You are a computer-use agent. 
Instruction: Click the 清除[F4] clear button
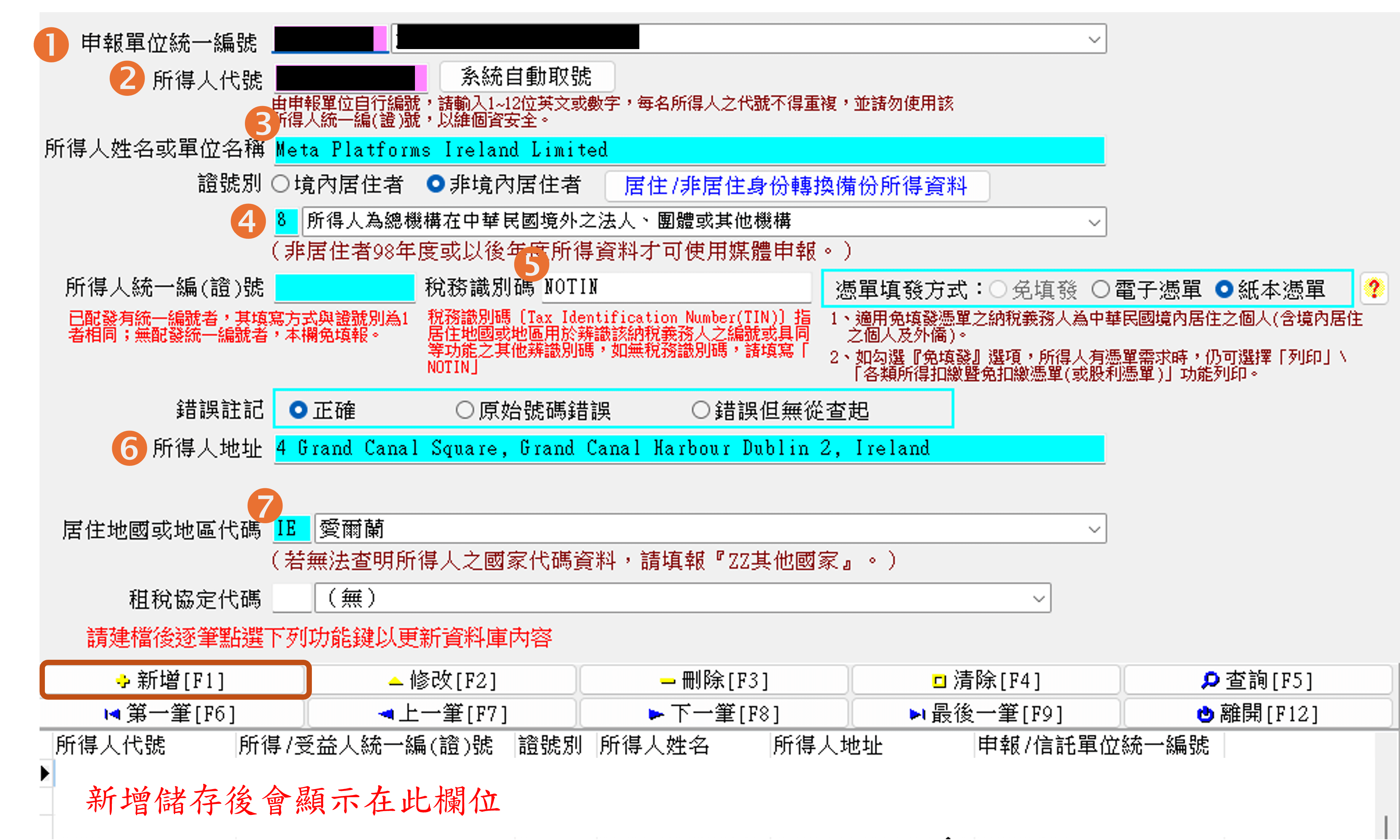985,680
